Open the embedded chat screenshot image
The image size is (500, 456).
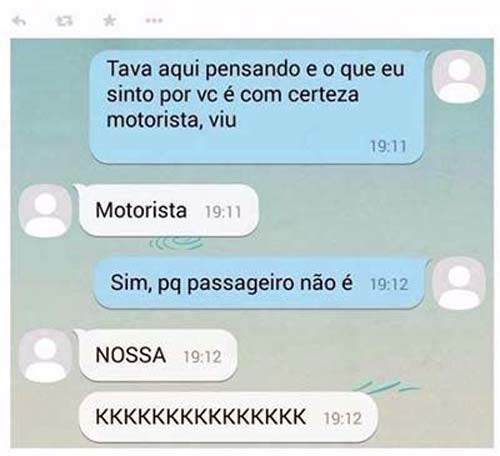[252, 243]
